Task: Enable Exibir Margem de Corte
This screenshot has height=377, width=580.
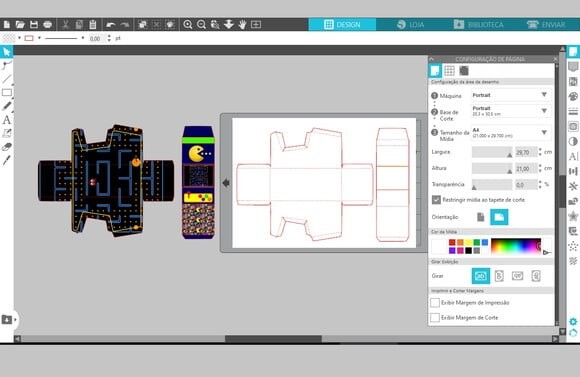Action: pyautogui.click(x=435, y=317)
